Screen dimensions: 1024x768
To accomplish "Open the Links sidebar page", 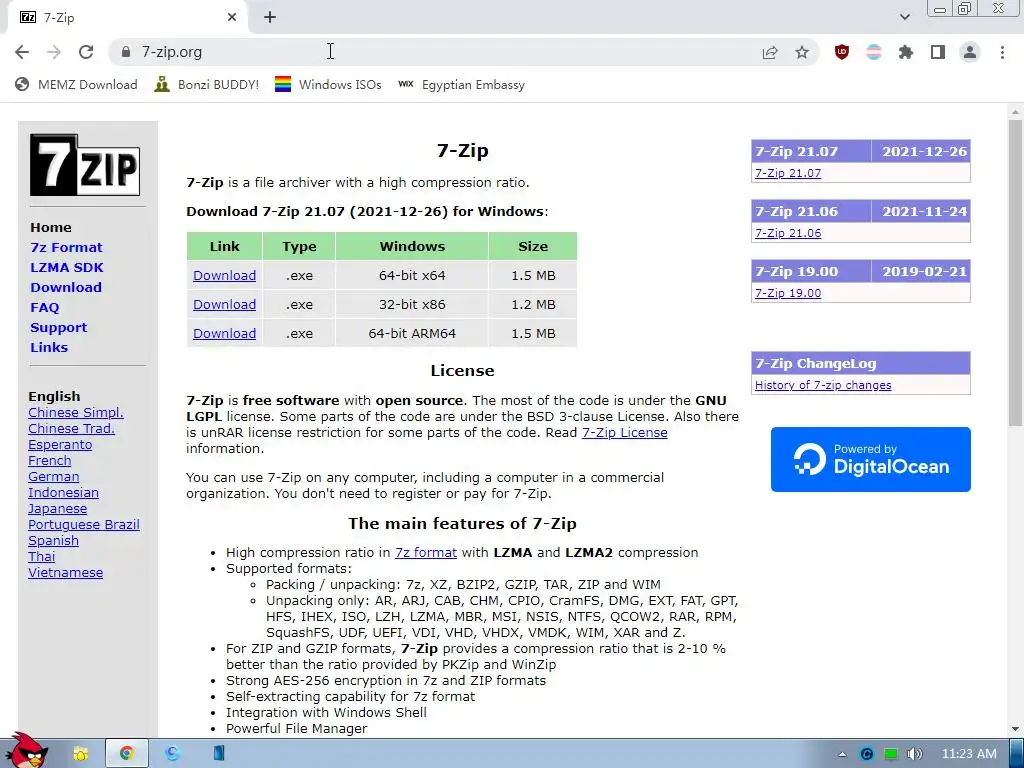I will (49, 347).
